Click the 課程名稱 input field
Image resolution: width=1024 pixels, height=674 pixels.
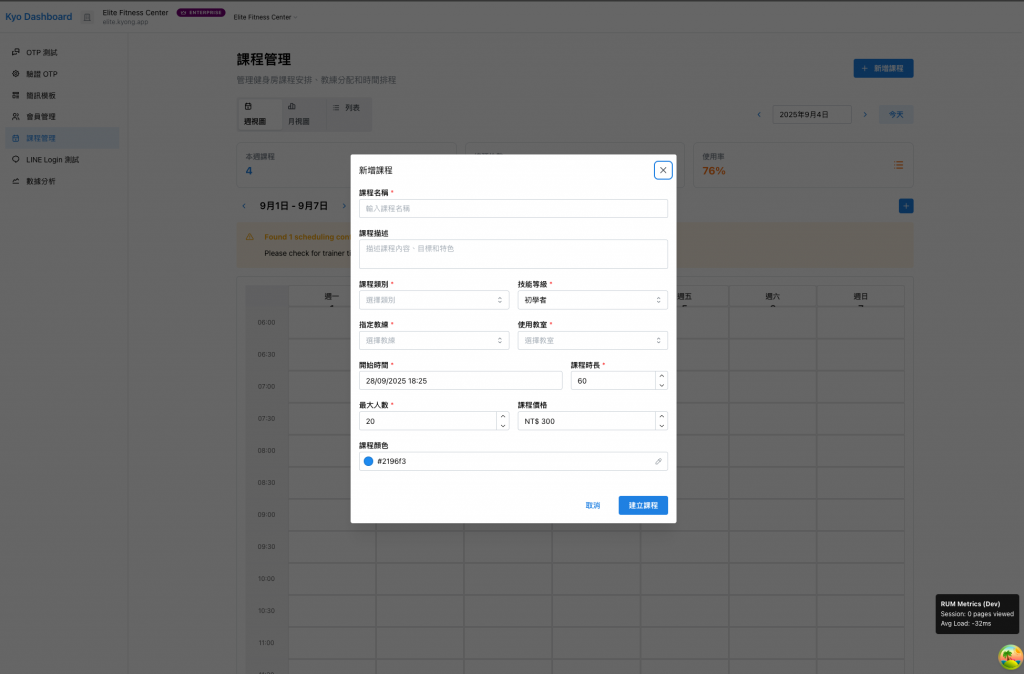513,208
